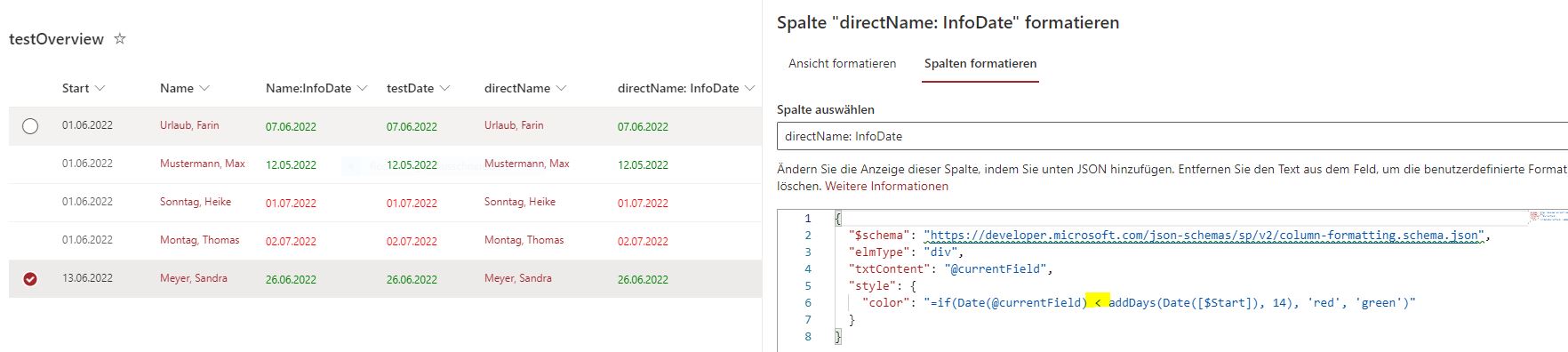Click the 02.07.2022 directName: InfoDate cell
The width and height of the screenshot is (1568, 352).
tap(643, 241)
